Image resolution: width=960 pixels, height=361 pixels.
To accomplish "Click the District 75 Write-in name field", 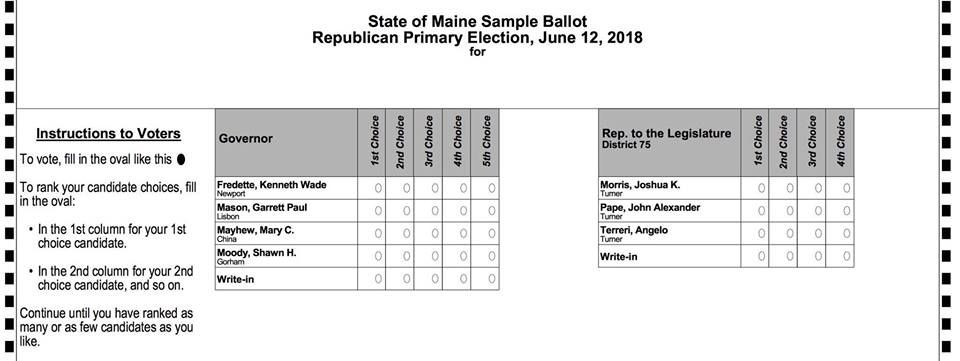I will click(x=670, y=256).
